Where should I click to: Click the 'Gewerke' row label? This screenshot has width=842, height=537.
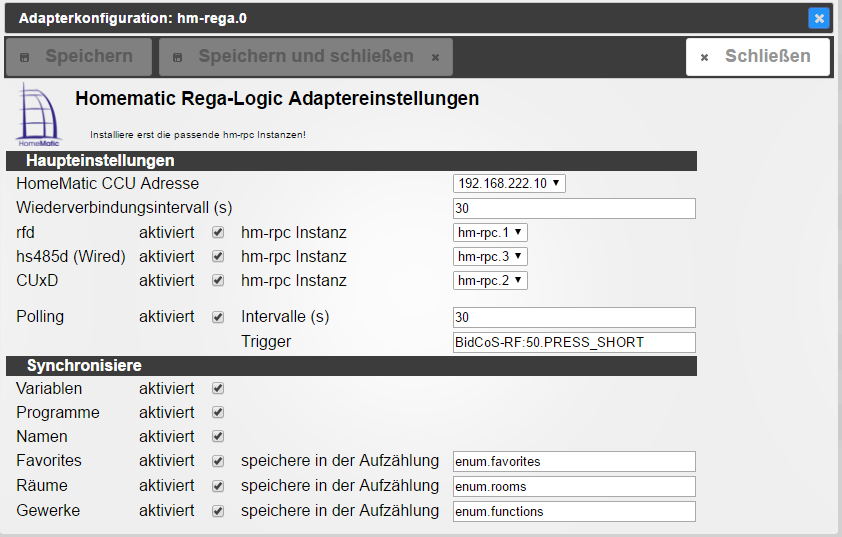pyautogui.click(x=48, y=510)
